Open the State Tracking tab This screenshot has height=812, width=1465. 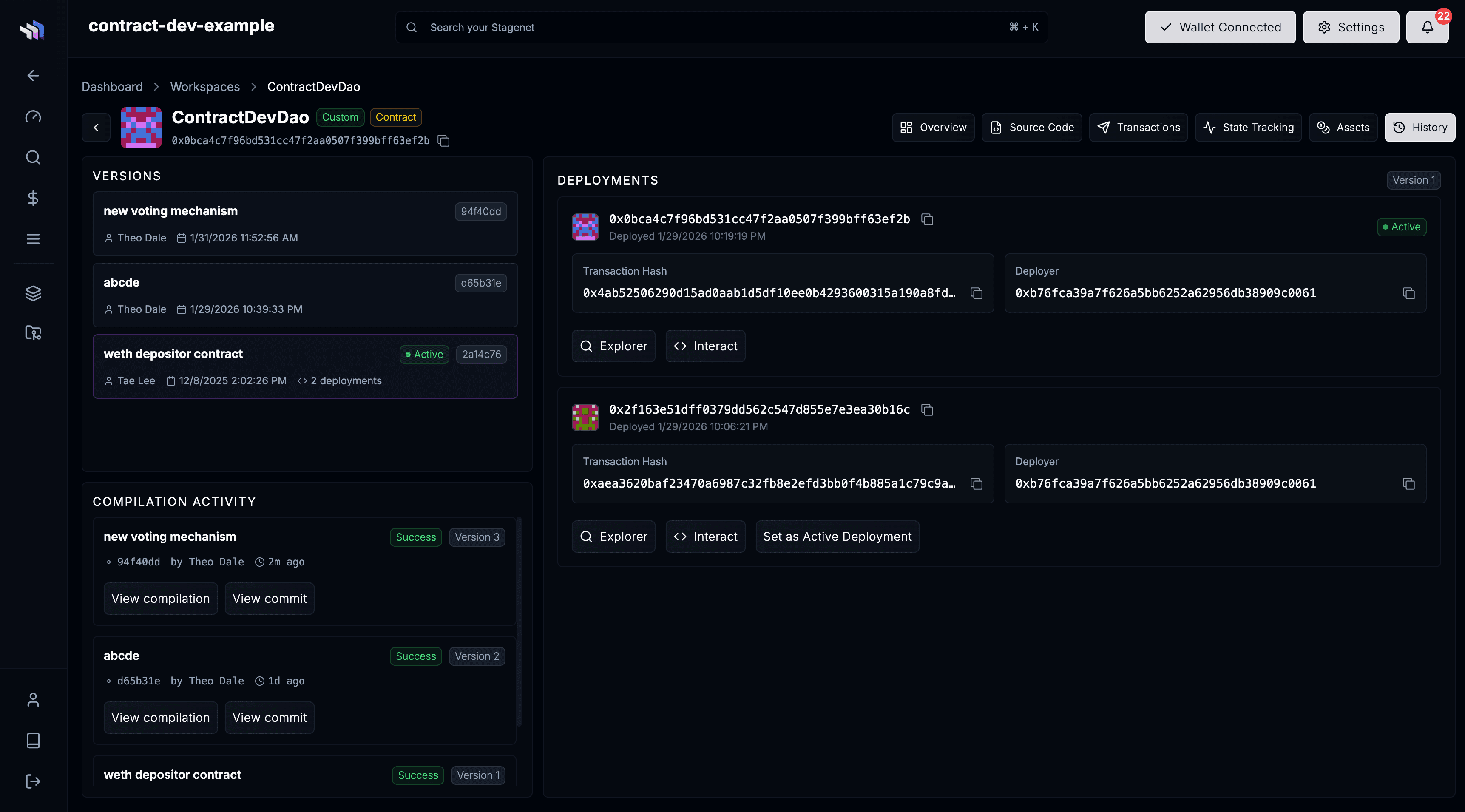pos(1248,127)
